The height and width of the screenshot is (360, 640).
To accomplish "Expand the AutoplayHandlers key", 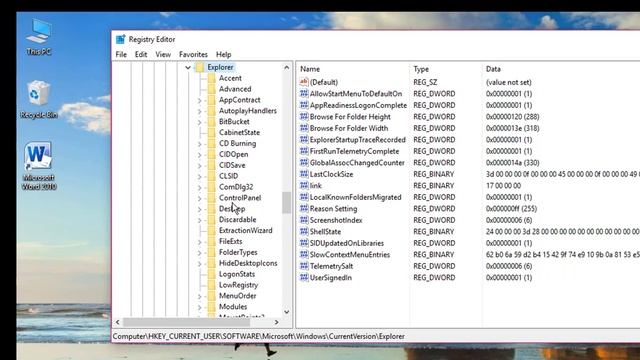I will (x=200, y=111).
